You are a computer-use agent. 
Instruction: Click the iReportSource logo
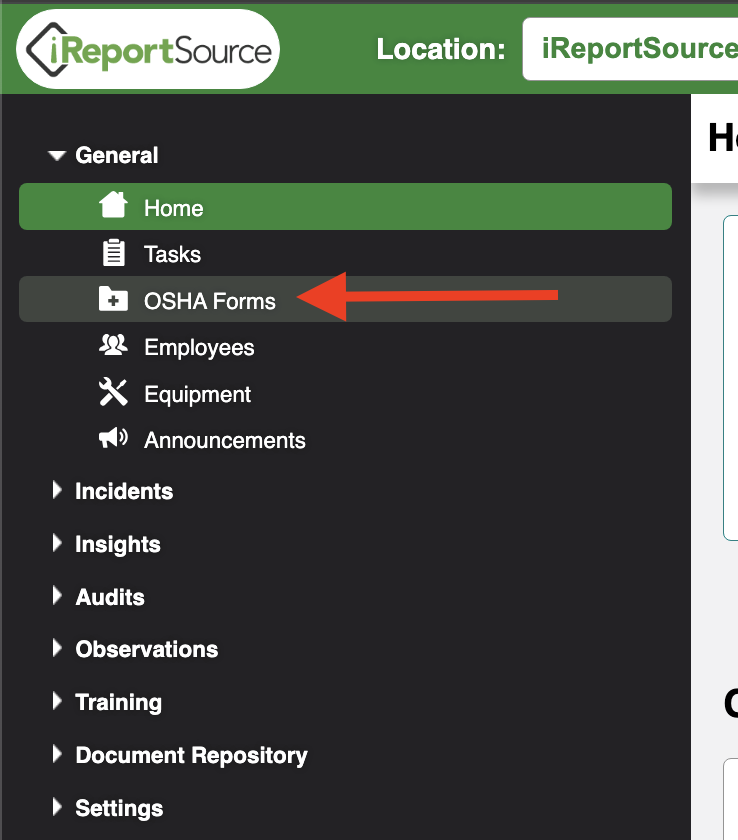tap(148, 49)
